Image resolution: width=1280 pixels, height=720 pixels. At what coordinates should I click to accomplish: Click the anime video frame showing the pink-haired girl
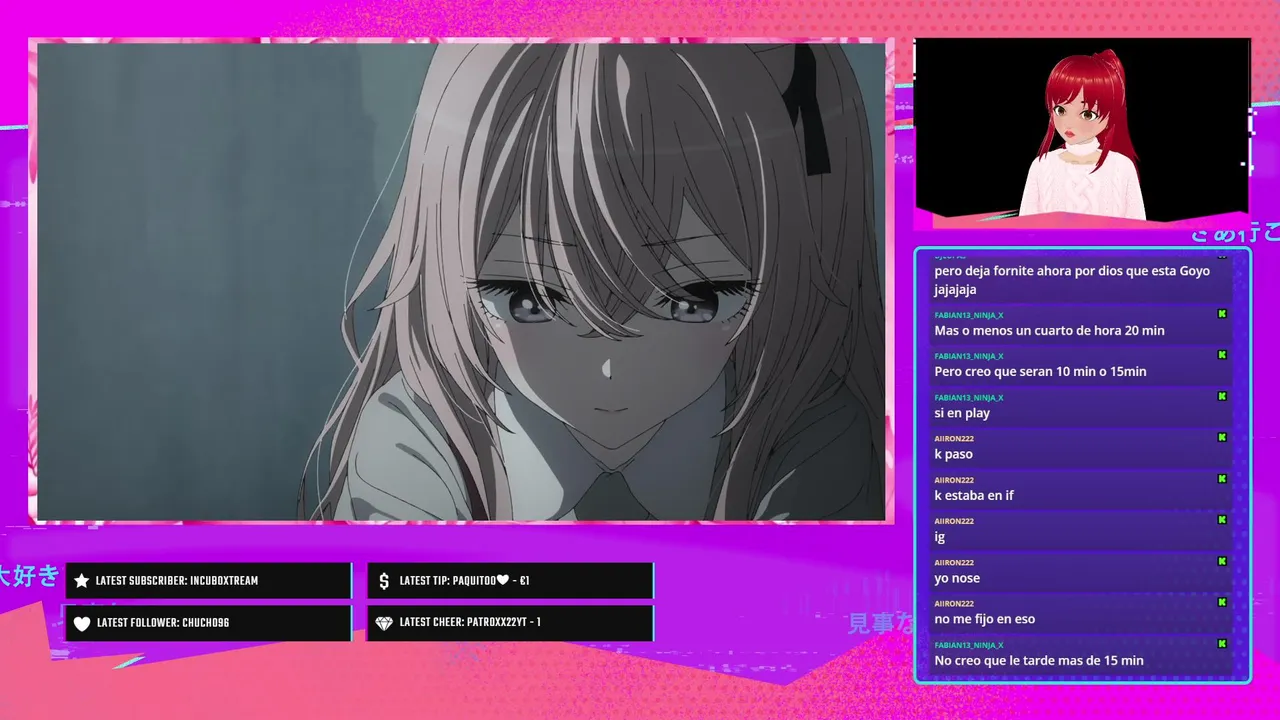(461, 281)
